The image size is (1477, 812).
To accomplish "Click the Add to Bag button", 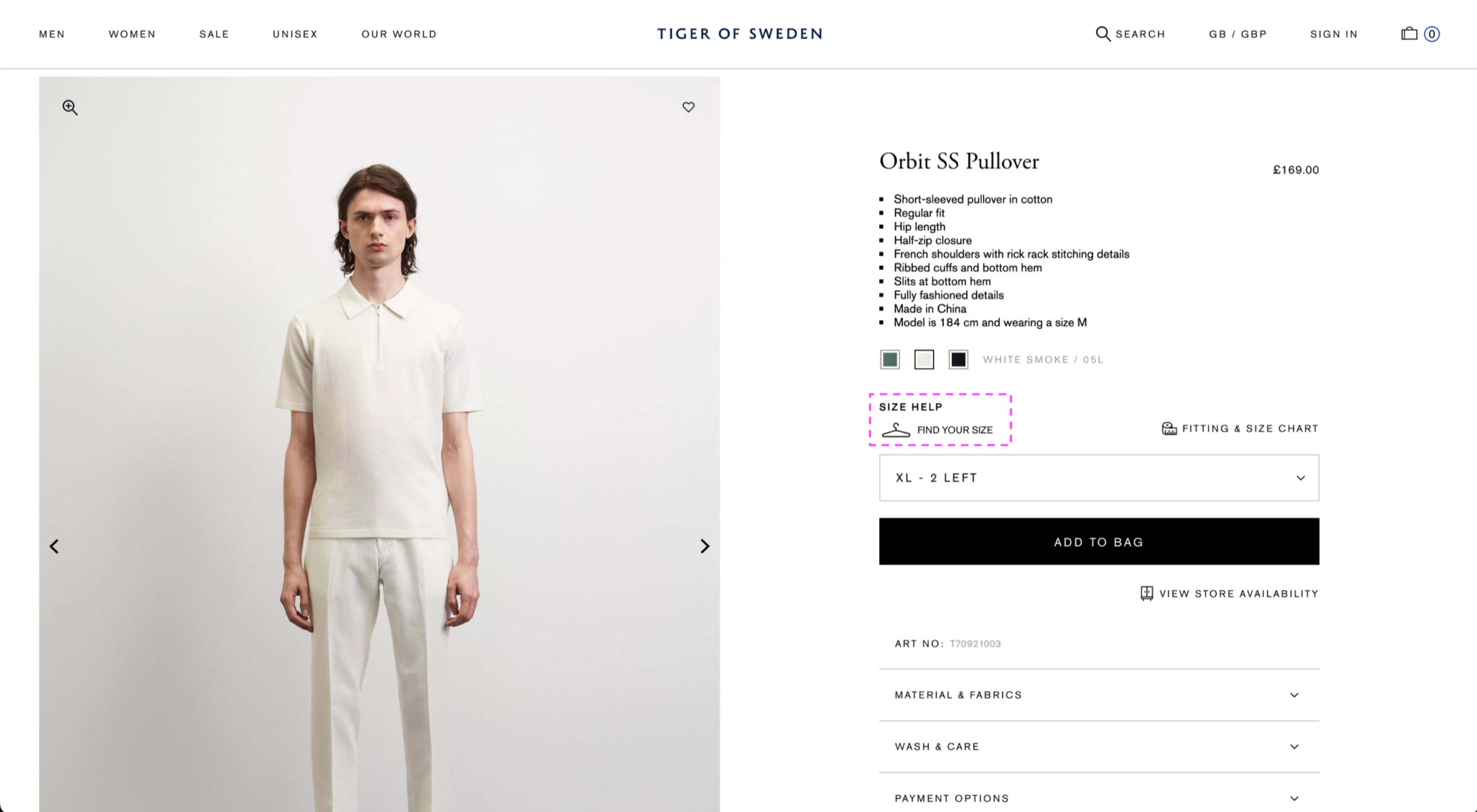I will tap(1098, 542).
